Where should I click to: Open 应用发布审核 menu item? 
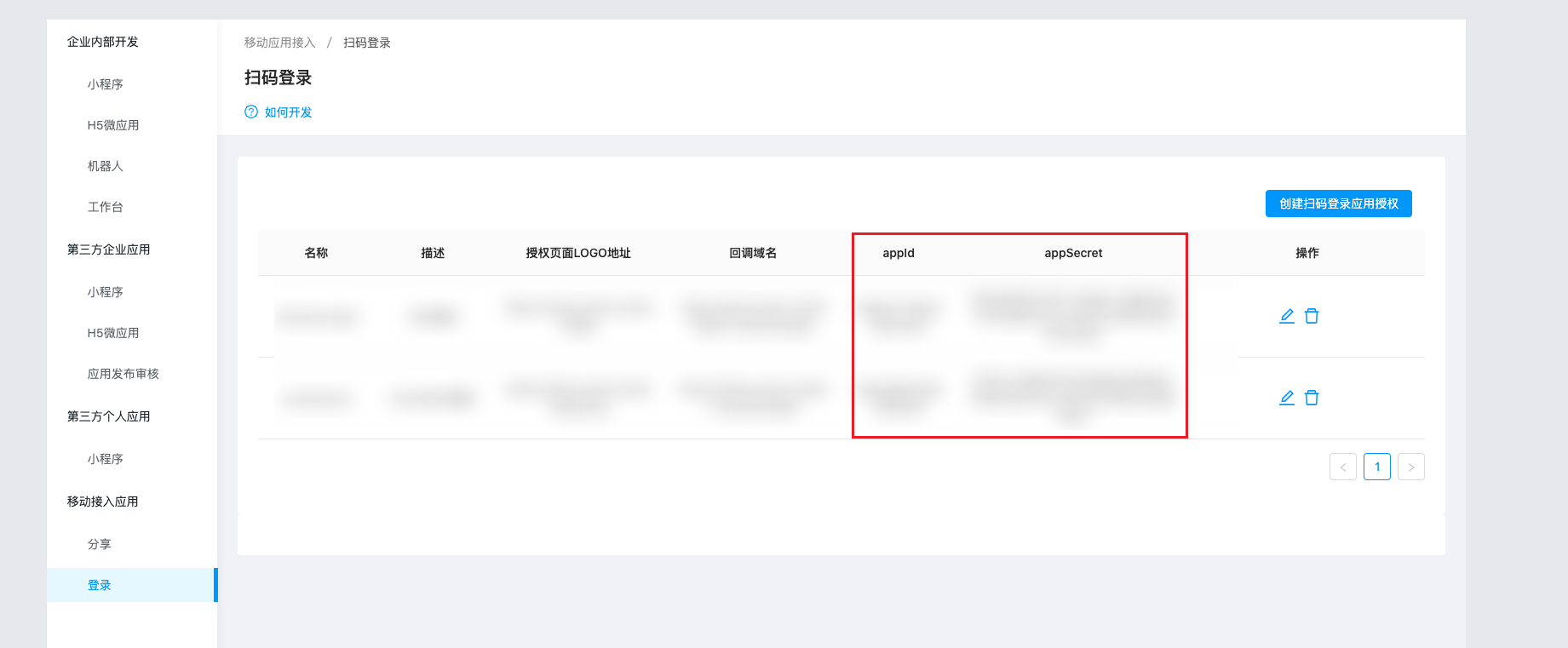tap(123, 374)
